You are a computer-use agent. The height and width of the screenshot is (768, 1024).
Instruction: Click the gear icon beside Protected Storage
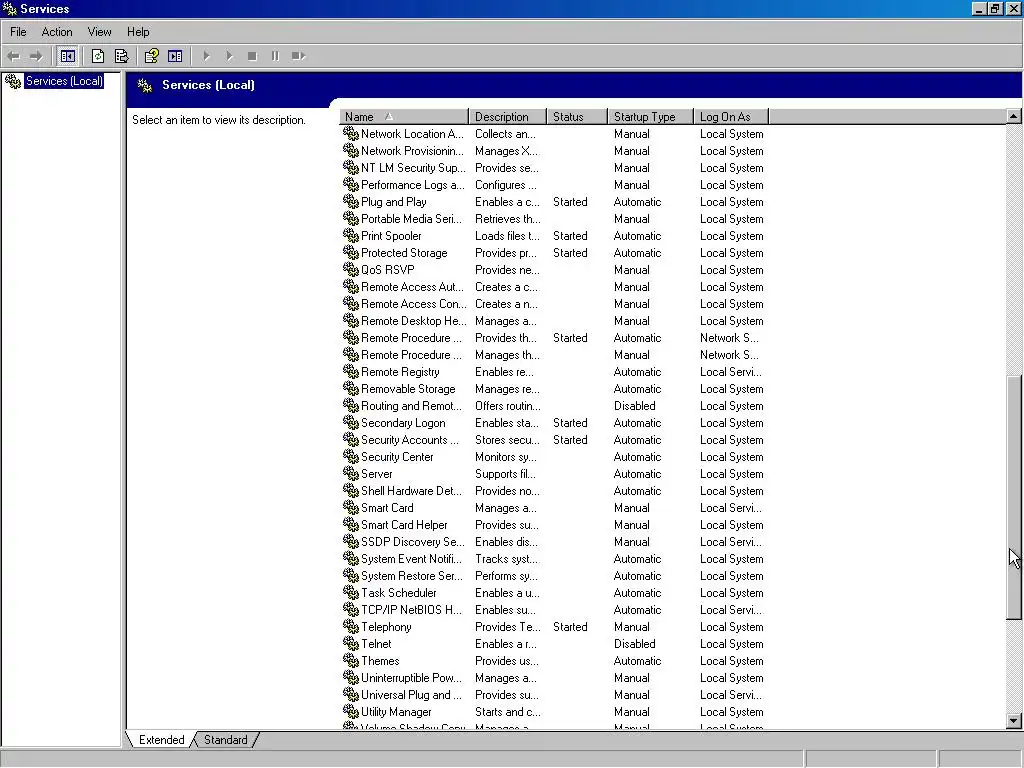click(x=351, y=253)
